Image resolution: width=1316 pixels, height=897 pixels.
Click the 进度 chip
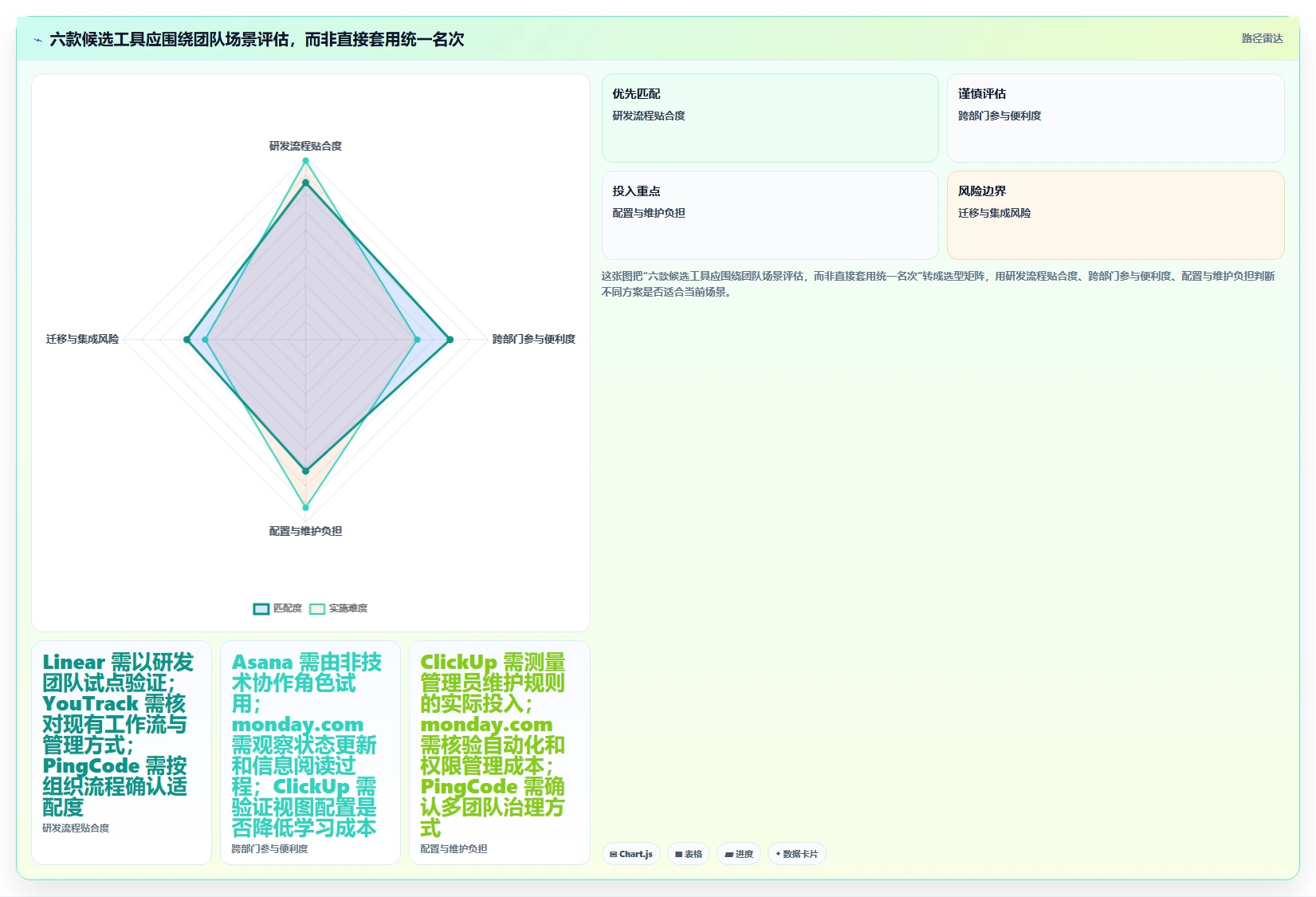(x=739, y=854)
